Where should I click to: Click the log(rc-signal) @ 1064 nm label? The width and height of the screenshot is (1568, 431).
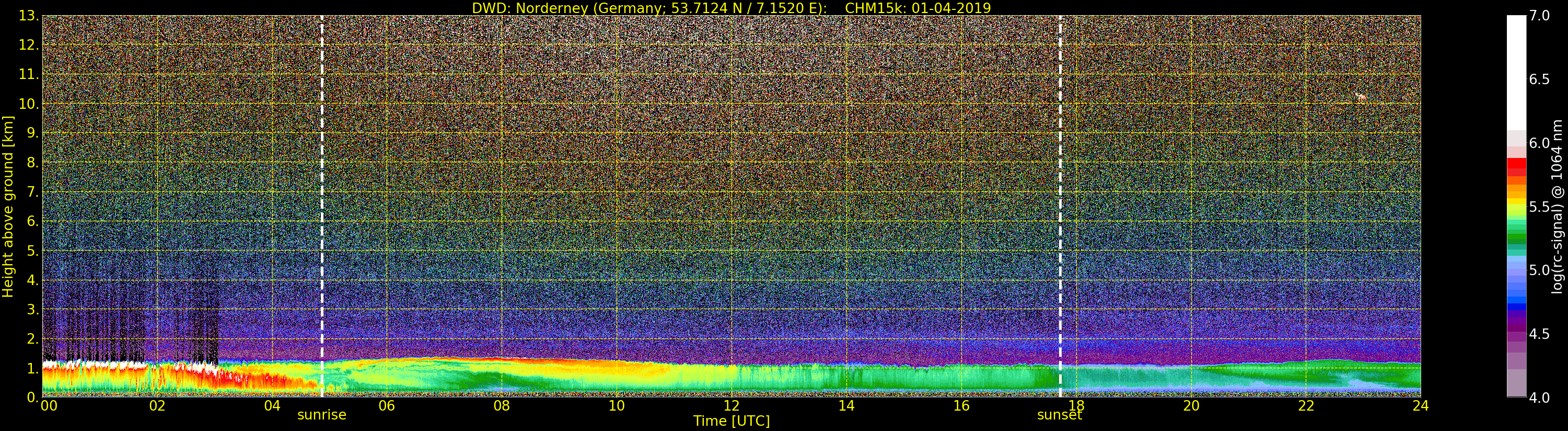pyautogui.click(x=1557, y=206)
